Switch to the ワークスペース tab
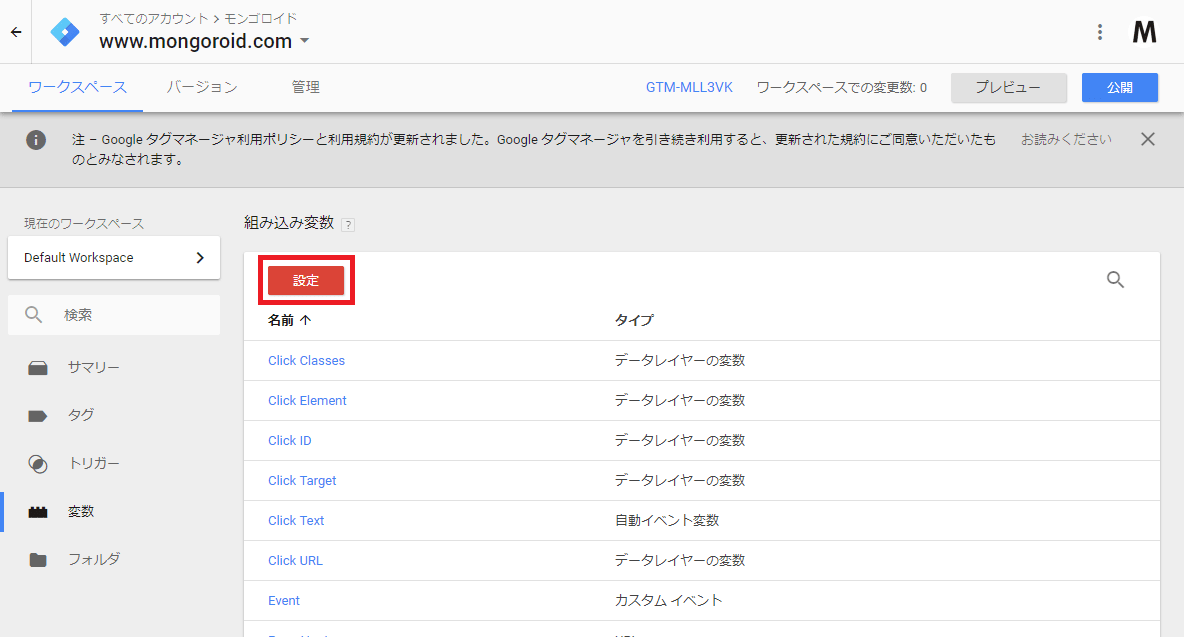Image resolution: width=1184 pixels, height=637 pixels. pyautogui.click(x=77, y=88)
